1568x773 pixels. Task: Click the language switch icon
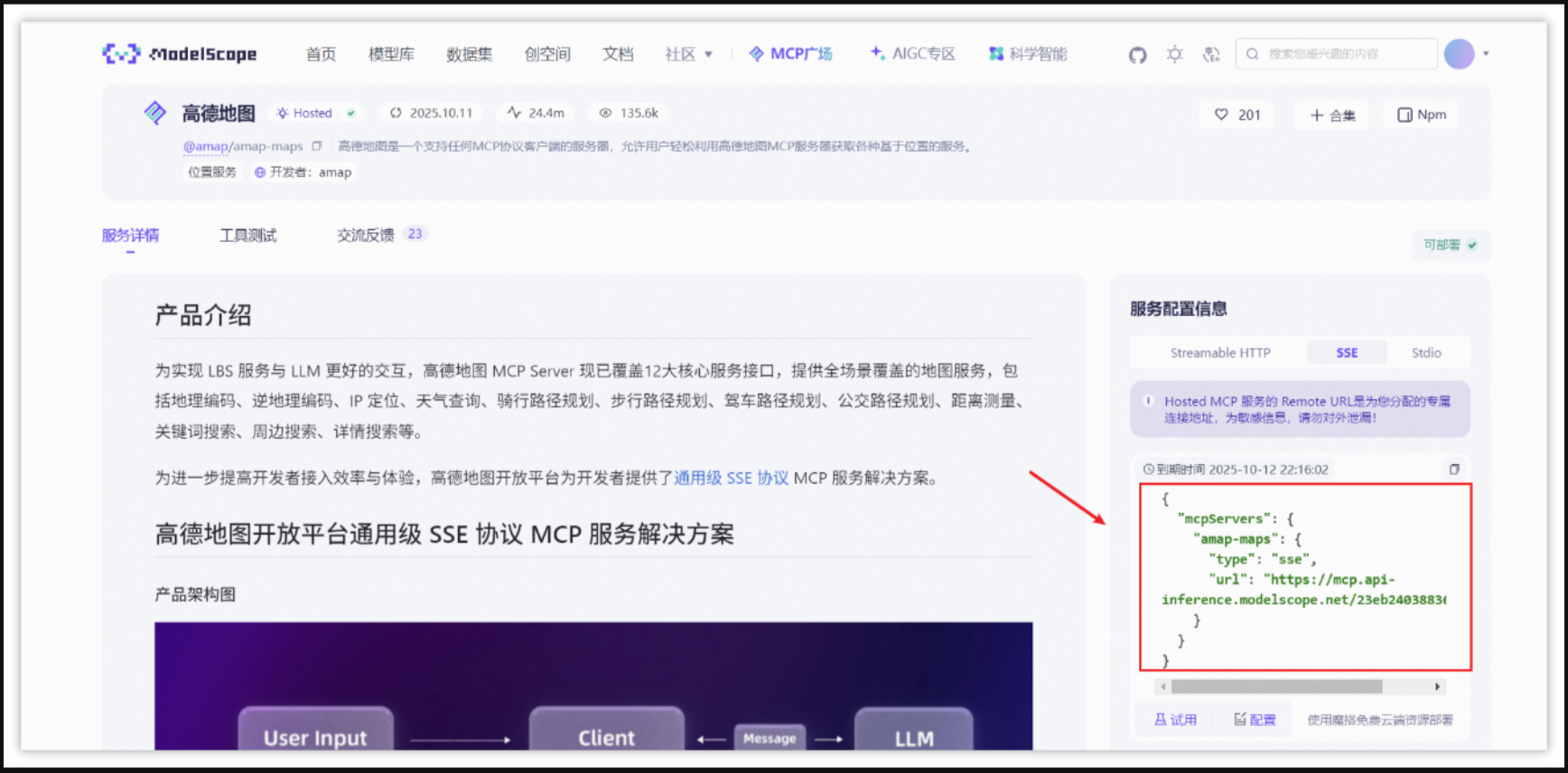pyautogui.click(x=1211, y=54)
